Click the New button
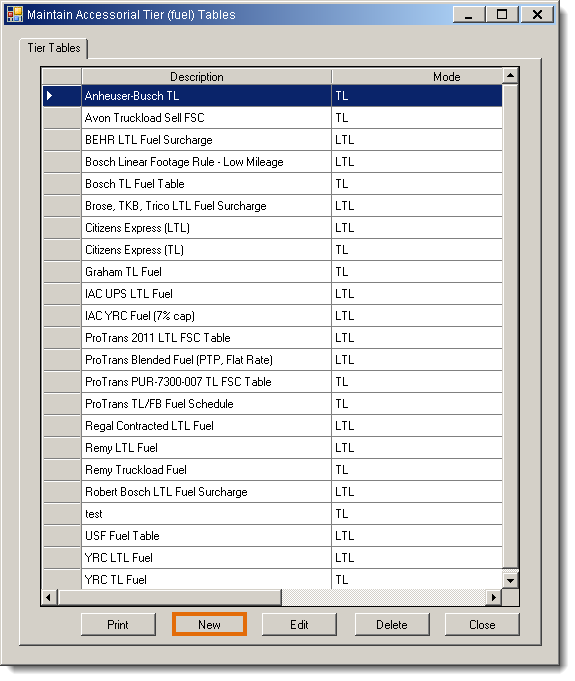Image resolution: width=575 pixels, height=681 pixels. (x=209, y=625)
